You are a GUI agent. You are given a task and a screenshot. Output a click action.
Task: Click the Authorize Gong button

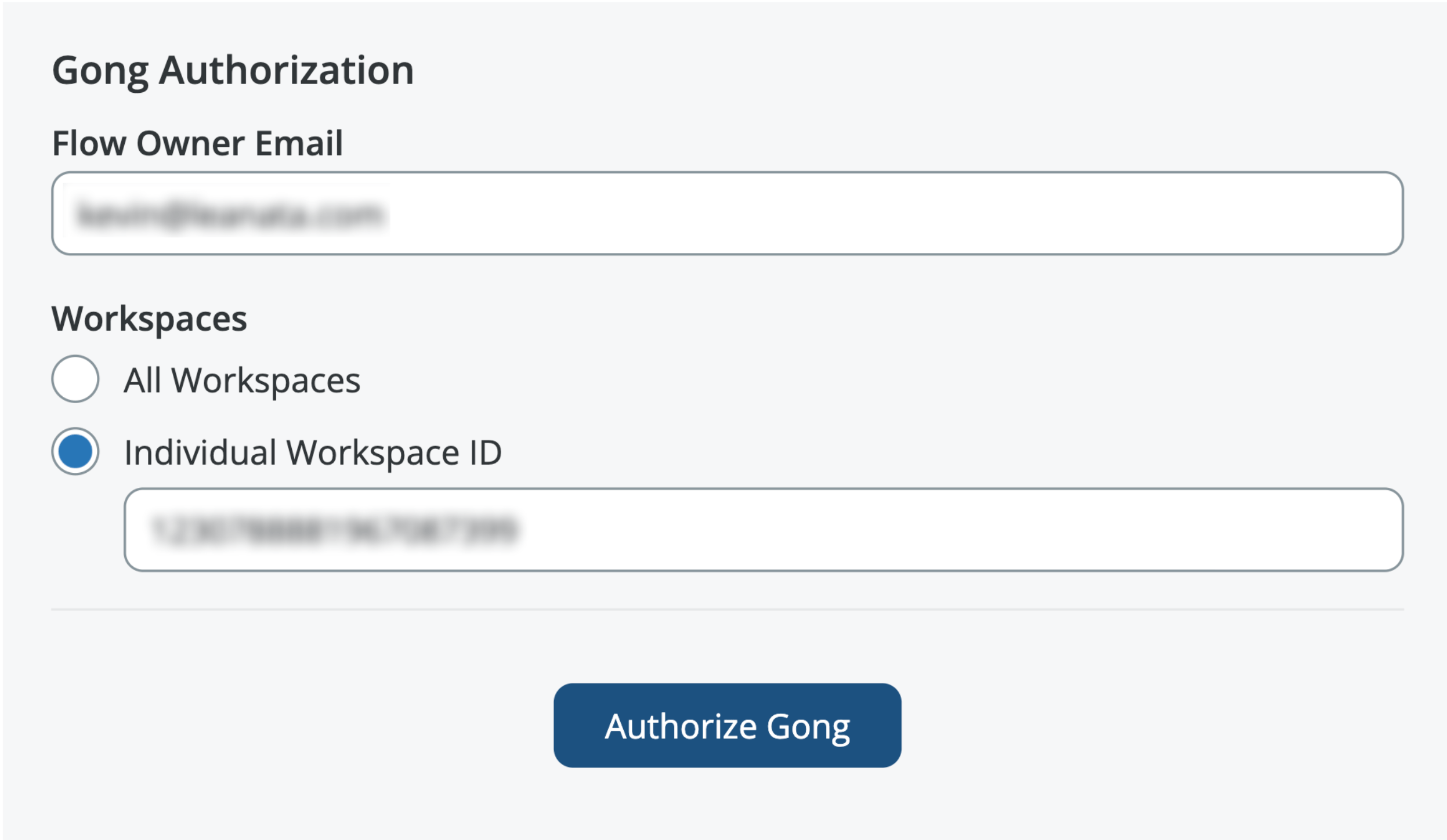727,725
